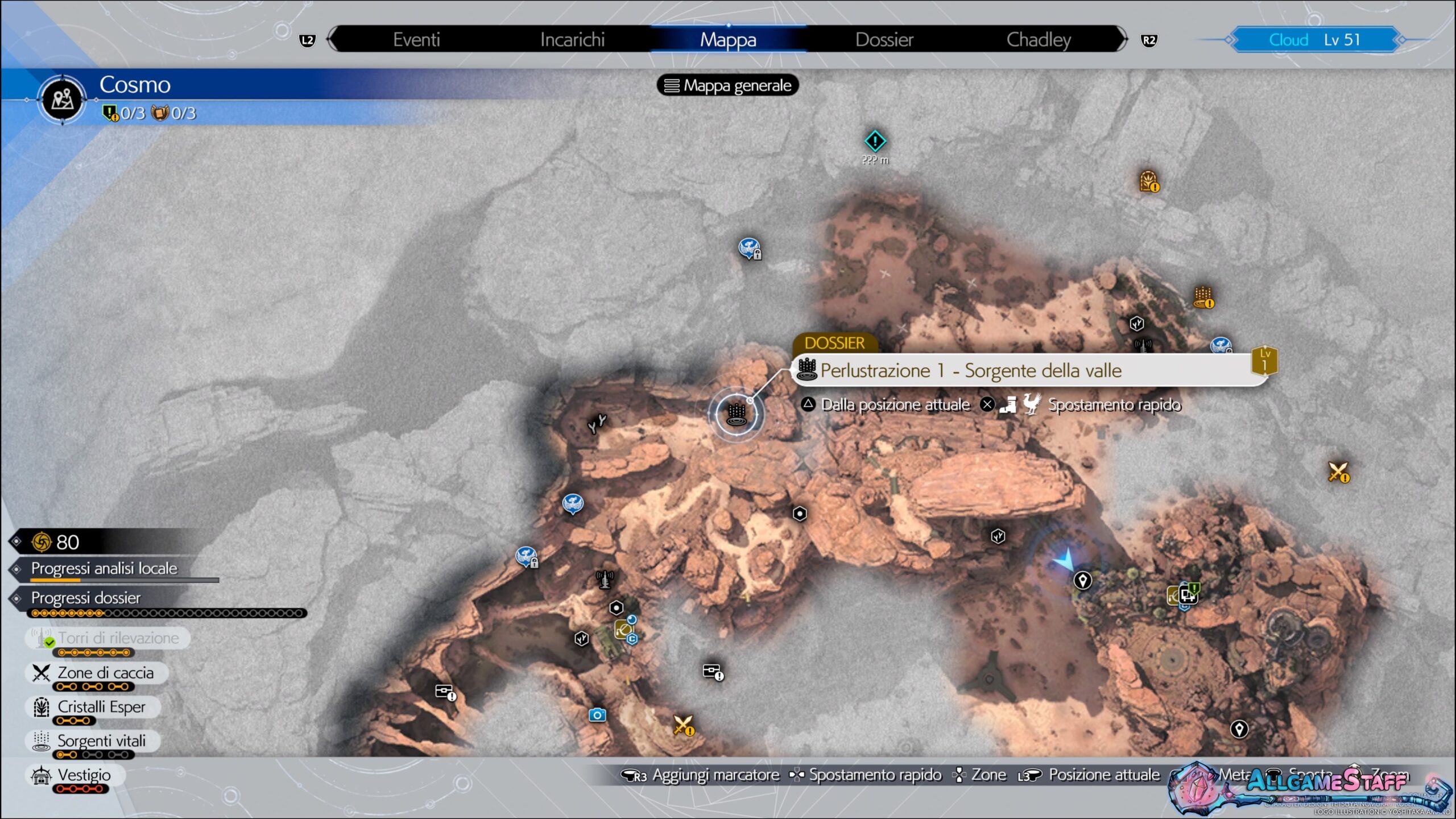Viewport: 1456px width, 819px height.
Task: Select the detection tower marker in the southwest
Action: [x=605, y=580]
